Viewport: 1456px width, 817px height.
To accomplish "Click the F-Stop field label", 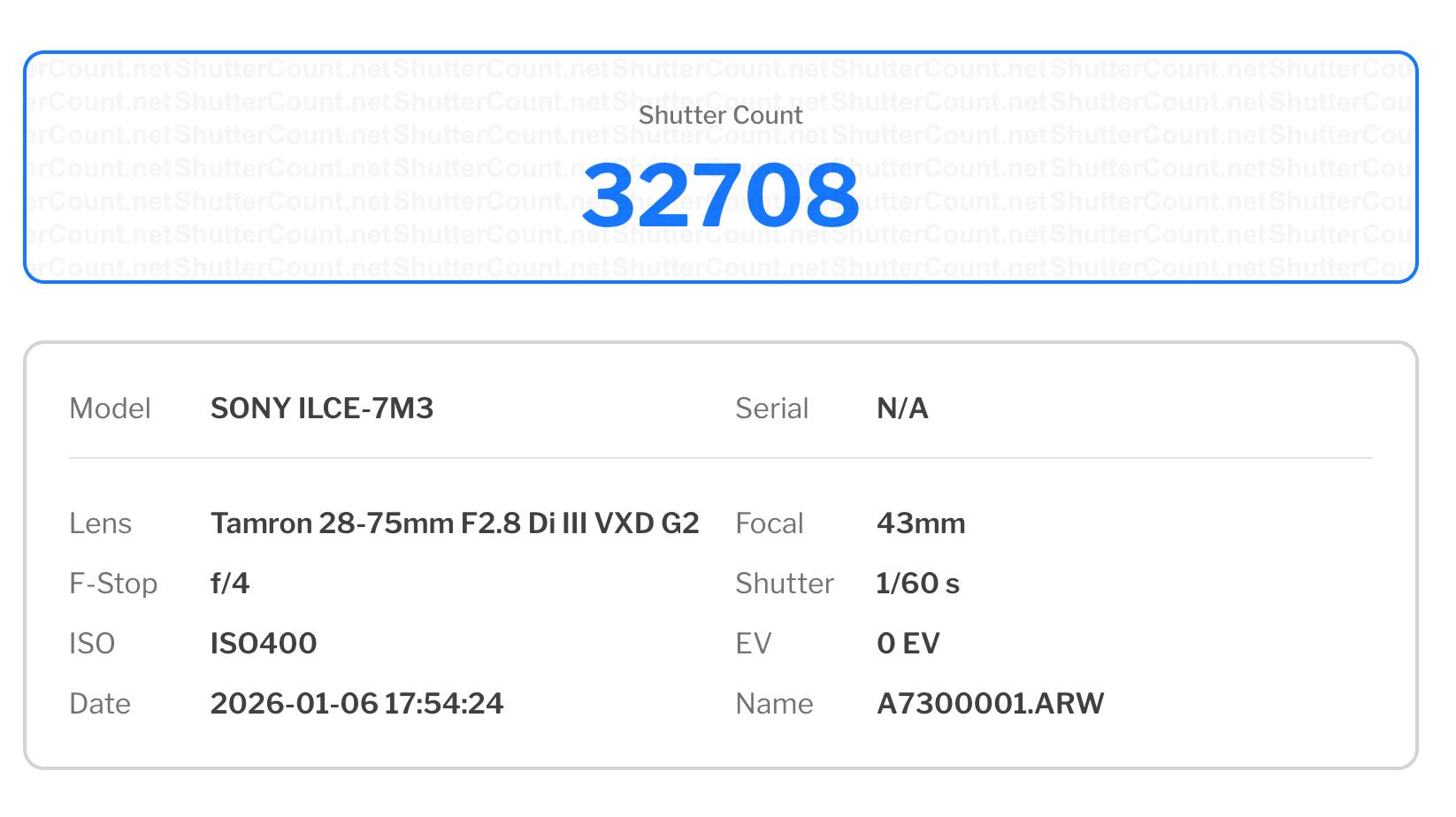I will click(x=113, y=584).
